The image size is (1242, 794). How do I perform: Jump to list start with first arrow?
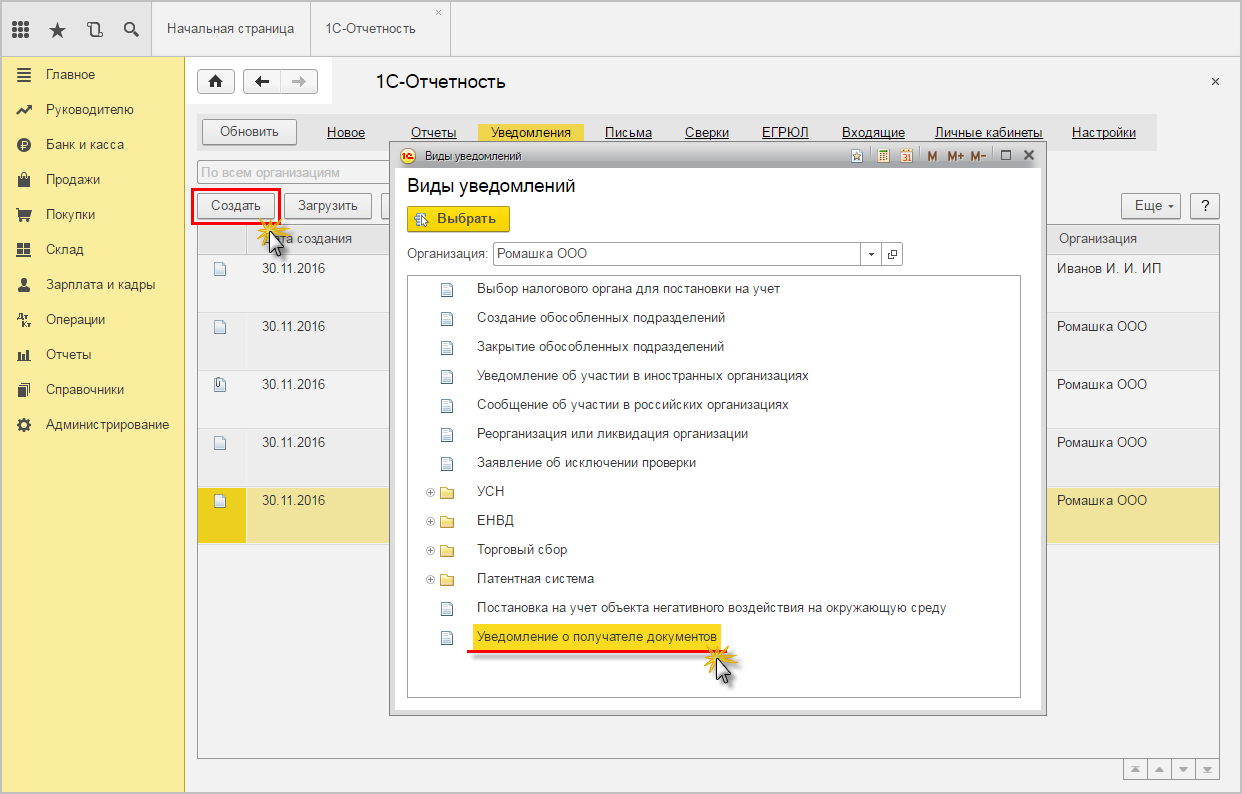[1135, 769]
